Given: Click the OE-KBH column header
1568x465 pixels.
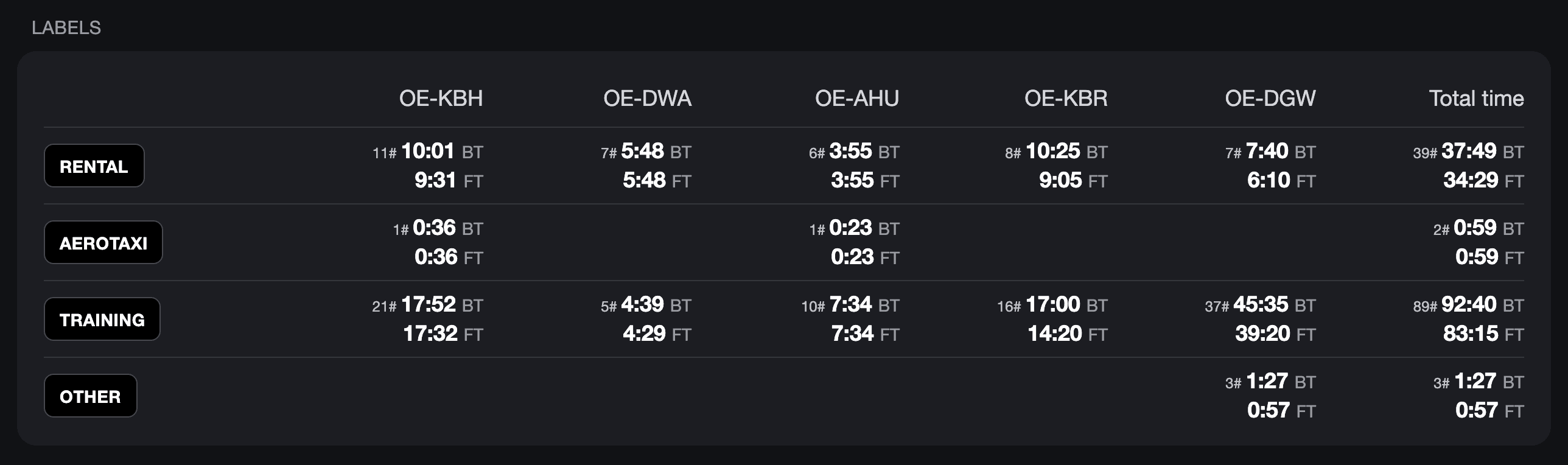Looking at the screenshot, I should click(x=441, y=99).
